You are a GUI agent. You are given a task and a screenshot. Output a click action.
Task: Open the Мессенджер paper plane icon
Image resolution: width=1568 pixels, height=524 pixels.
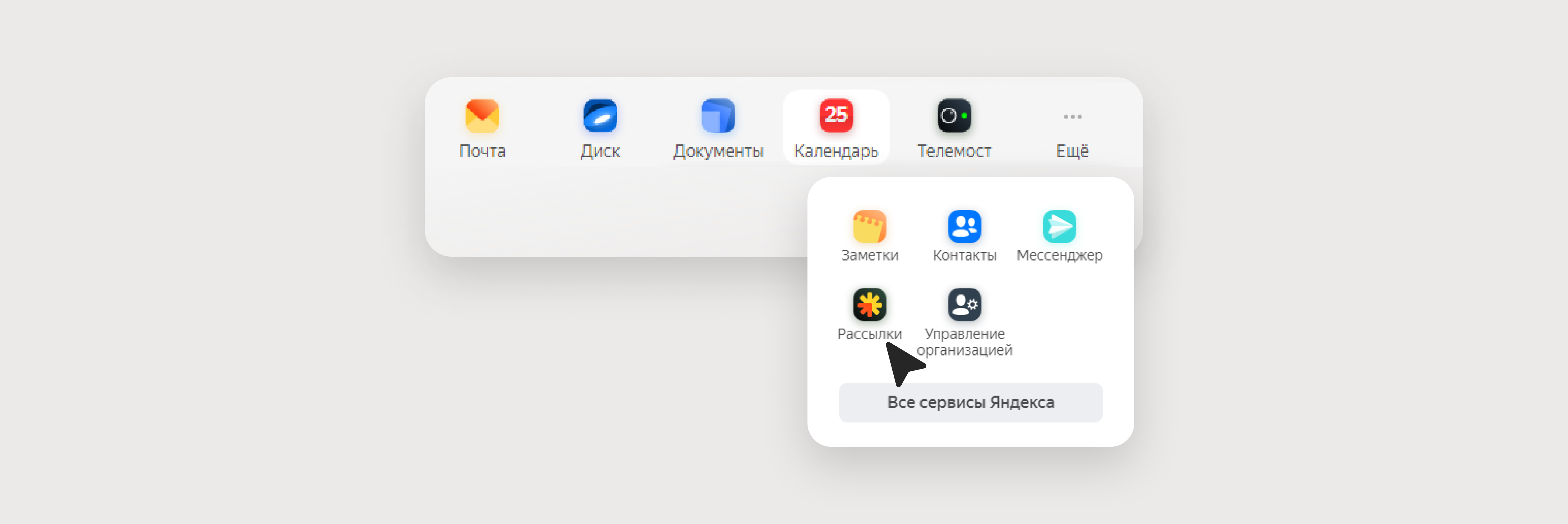1060,226
